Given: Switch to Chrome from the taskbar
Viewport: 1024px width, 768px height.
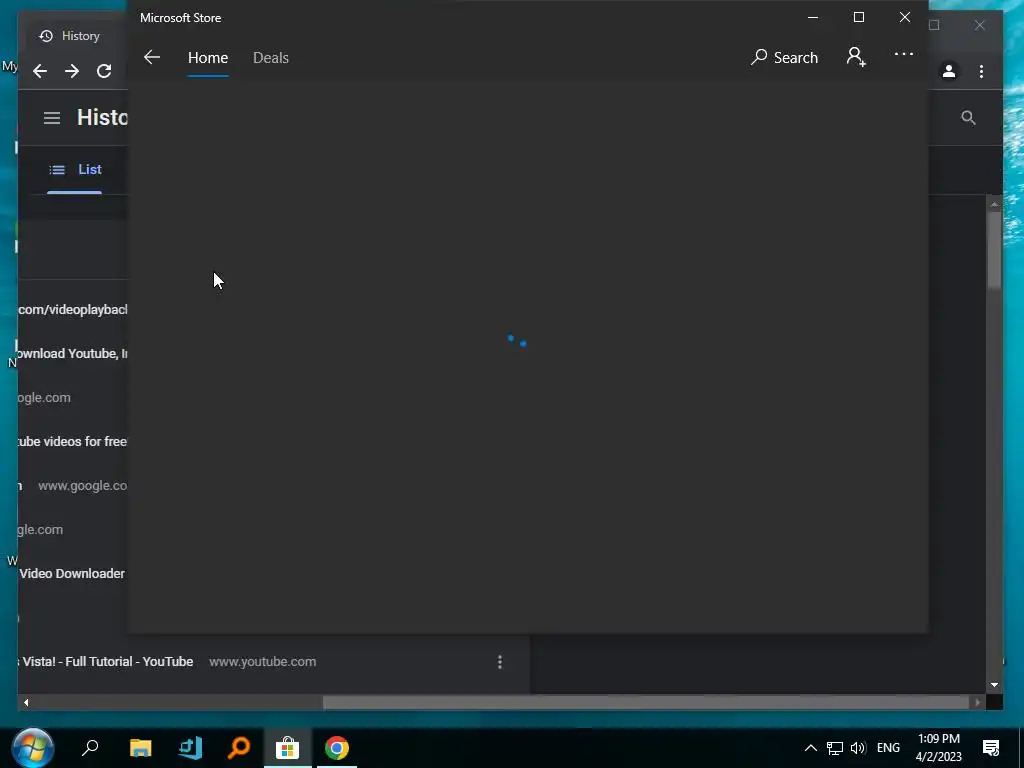Looking at the screenshot, I should point(337,748).
